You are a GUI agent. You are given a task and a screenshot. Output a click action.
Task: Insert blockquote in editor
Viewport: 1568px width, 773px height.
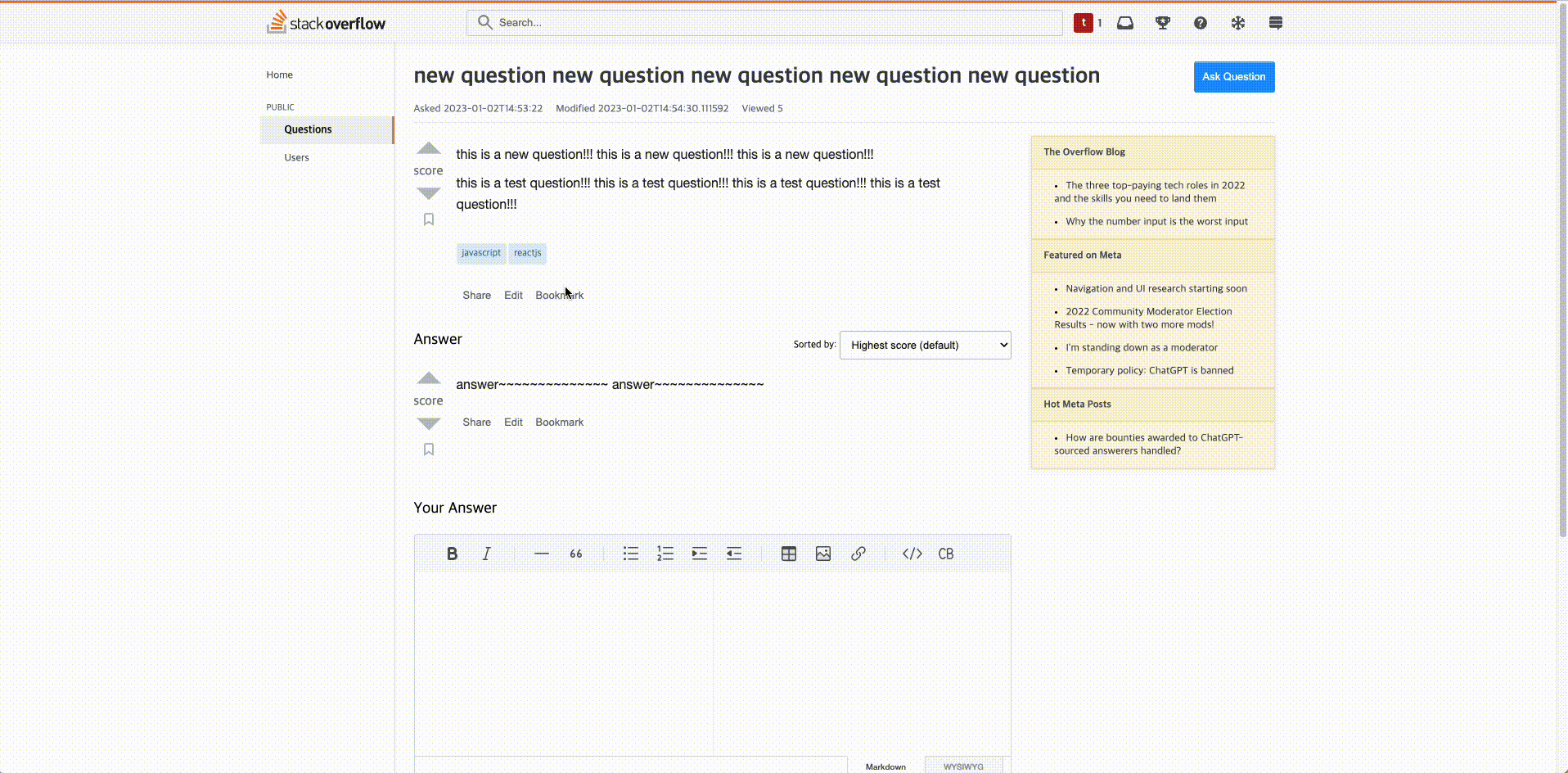pos(575,554)
